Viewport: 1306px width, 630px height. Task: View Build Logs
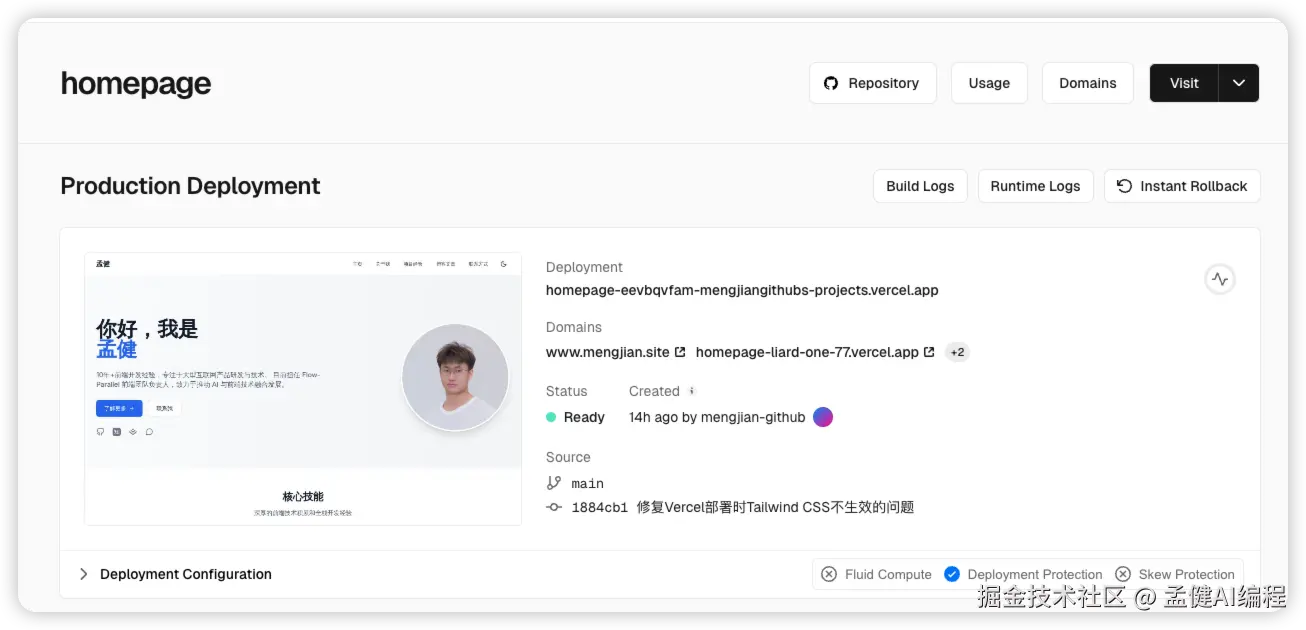pos(920,186)
